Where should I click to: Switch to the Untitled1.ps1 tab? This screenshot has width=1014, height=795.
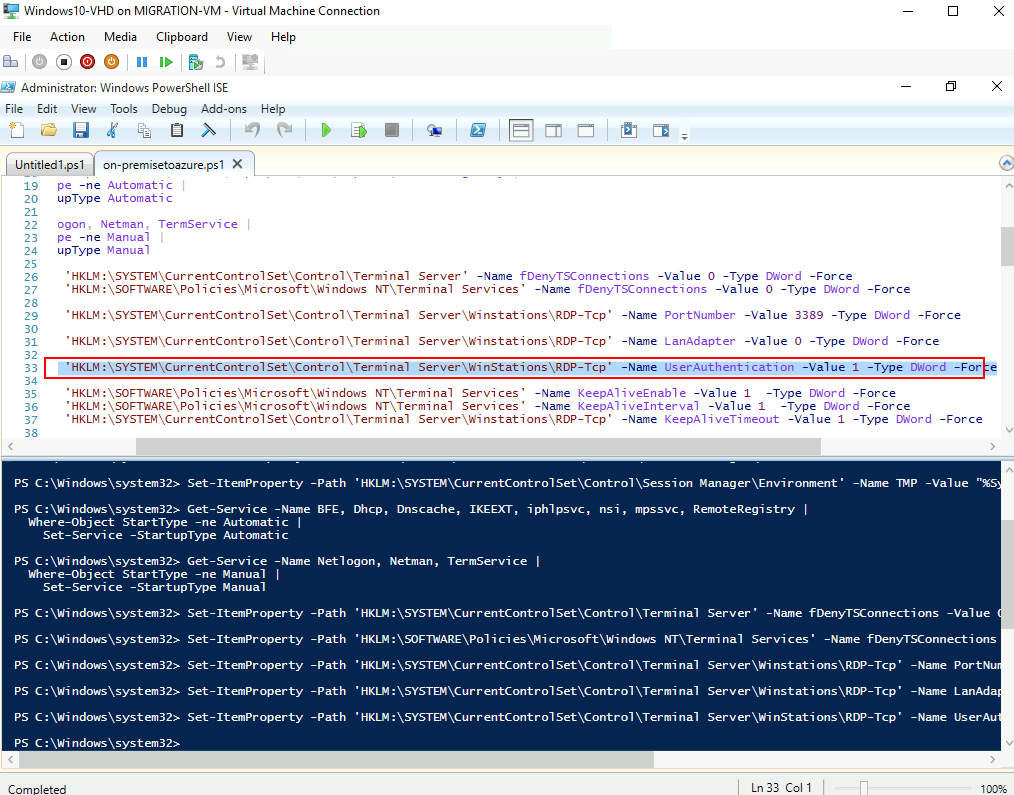click(50, 164)
